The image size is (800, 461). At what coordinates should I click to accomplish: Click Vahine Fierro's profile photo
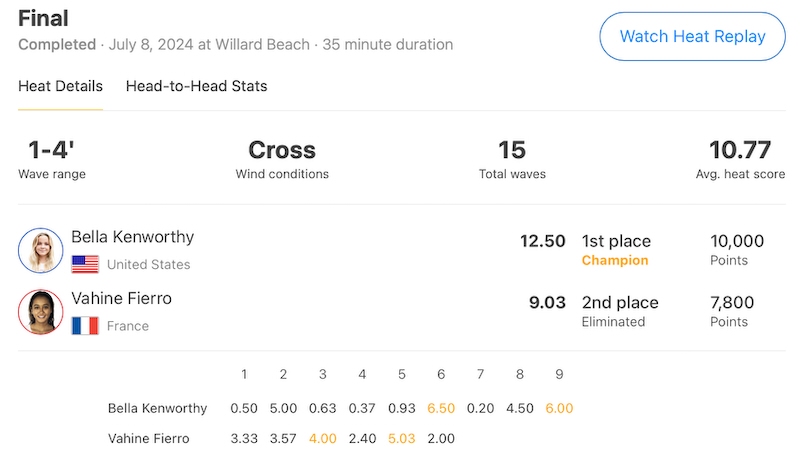coord(41,312)
